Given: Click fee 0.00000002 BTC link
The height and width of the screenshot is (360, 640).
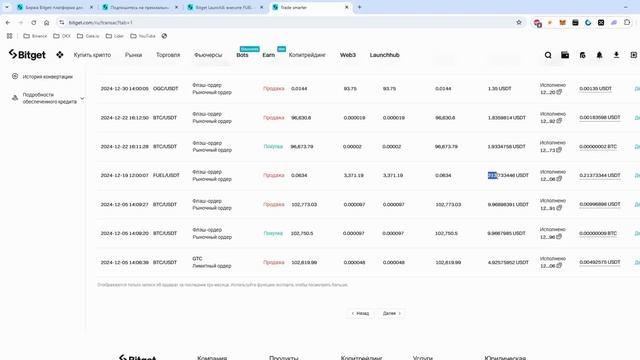Looking at the screenshot, I should click(598, 147).
